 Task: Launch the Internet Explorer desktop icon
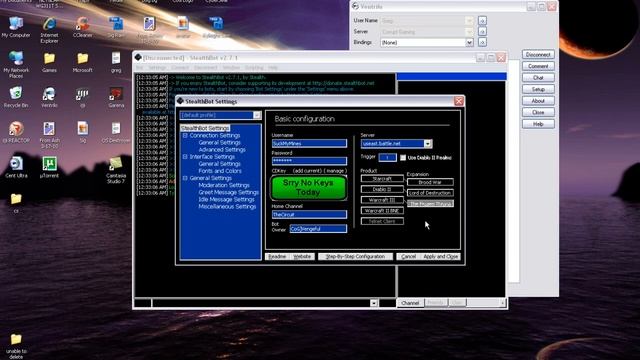[x=49, y=30]
